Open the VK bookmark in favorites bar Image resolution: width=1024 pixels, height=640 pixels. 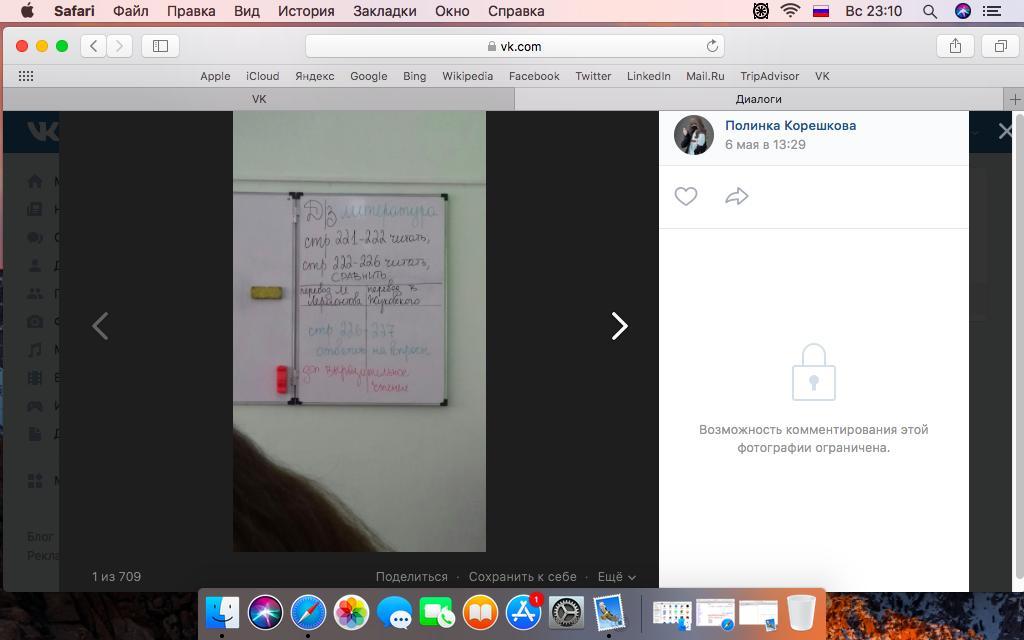tap(822, 76)
